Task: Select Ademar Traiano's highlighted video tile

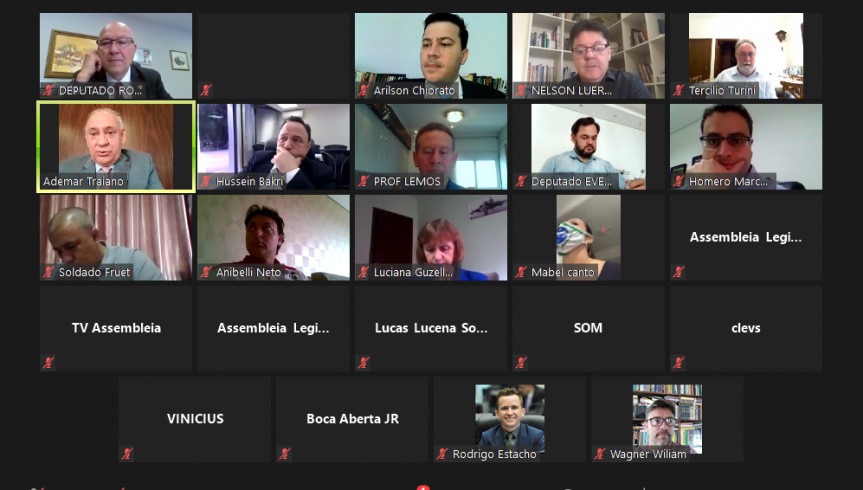Action: click(x=116, y=146)
